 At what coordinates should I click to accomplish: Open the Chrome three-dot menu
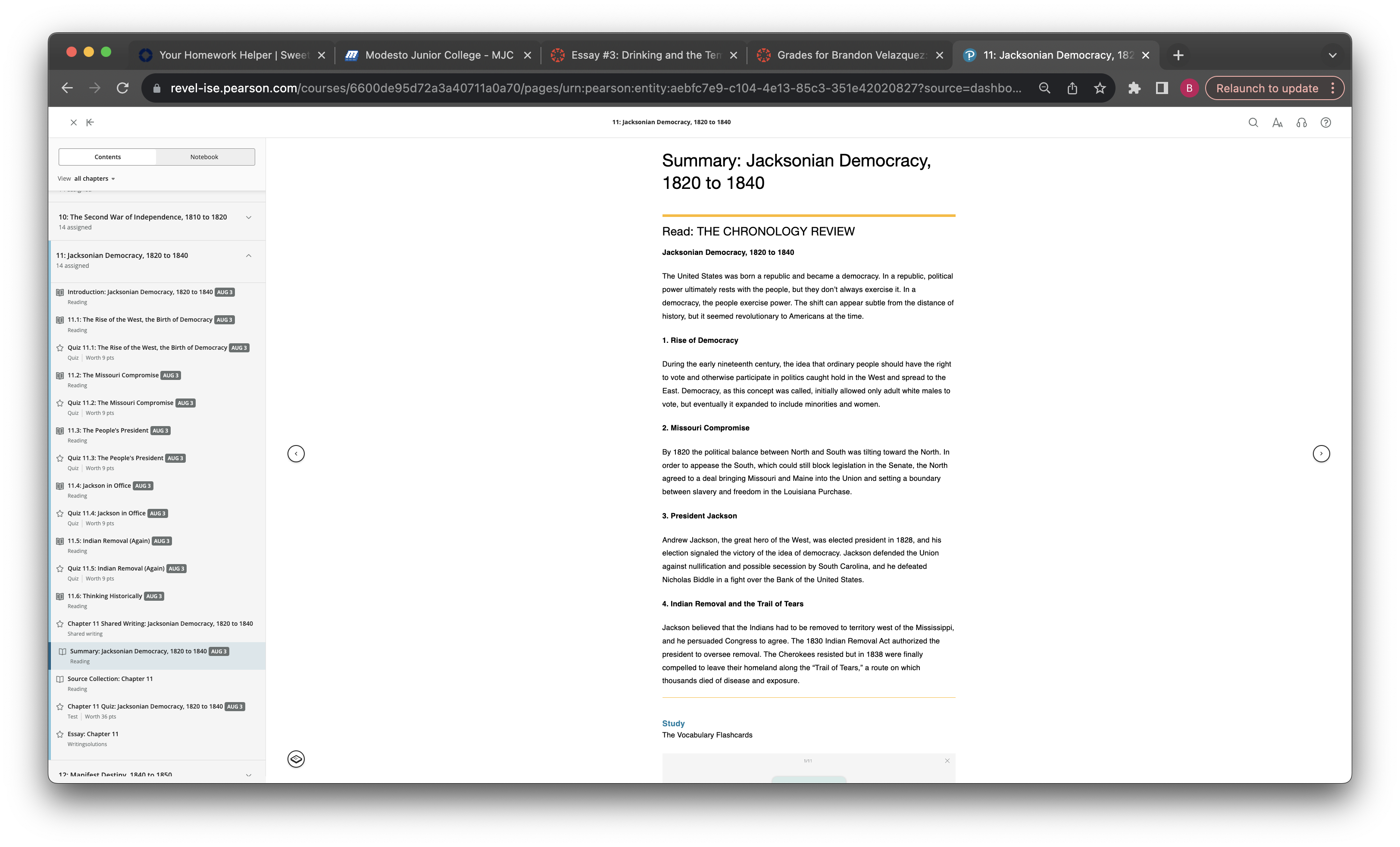[x=1332, y=88]
